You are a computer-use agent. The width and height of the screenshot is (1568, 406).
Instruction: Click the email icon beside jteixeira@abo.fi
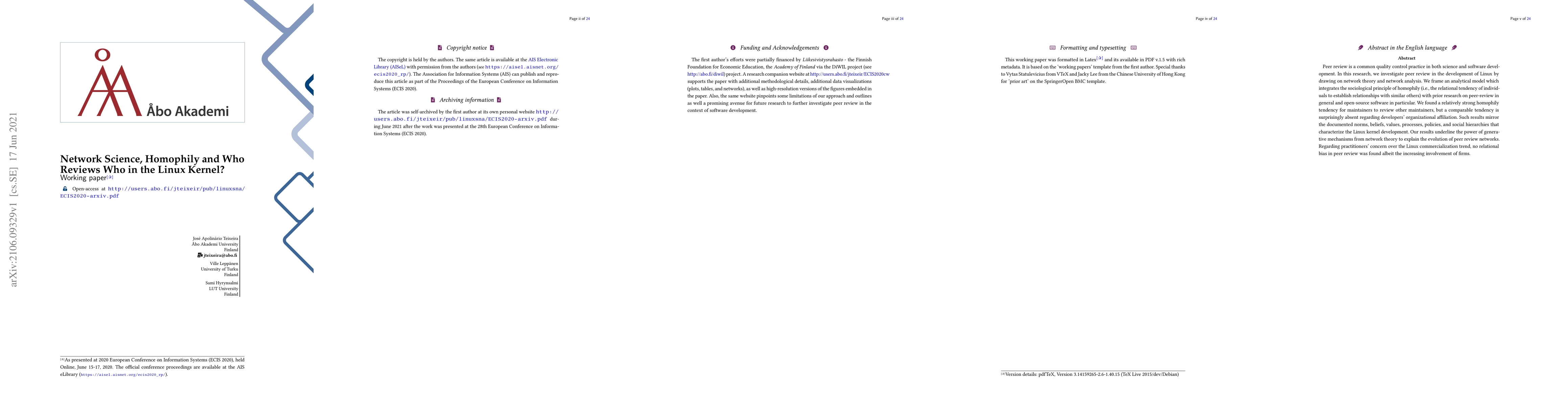(x=200, y=255)
